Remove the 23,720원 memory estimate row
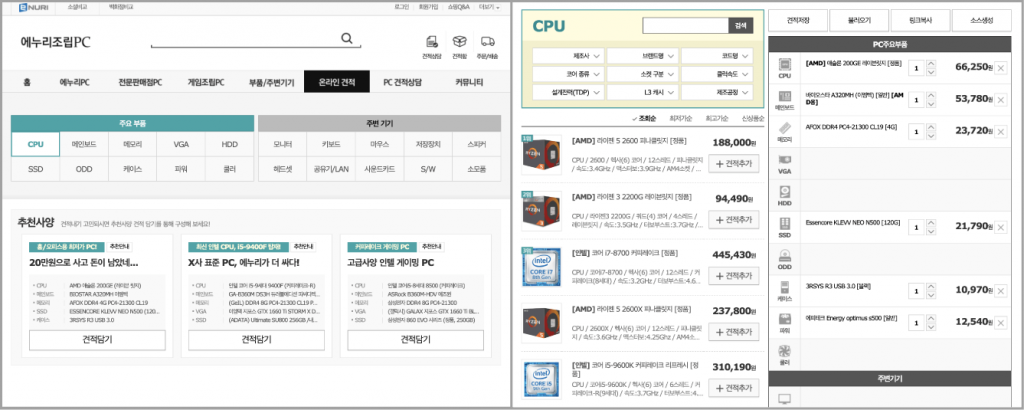 click(x=1000, y=131)
